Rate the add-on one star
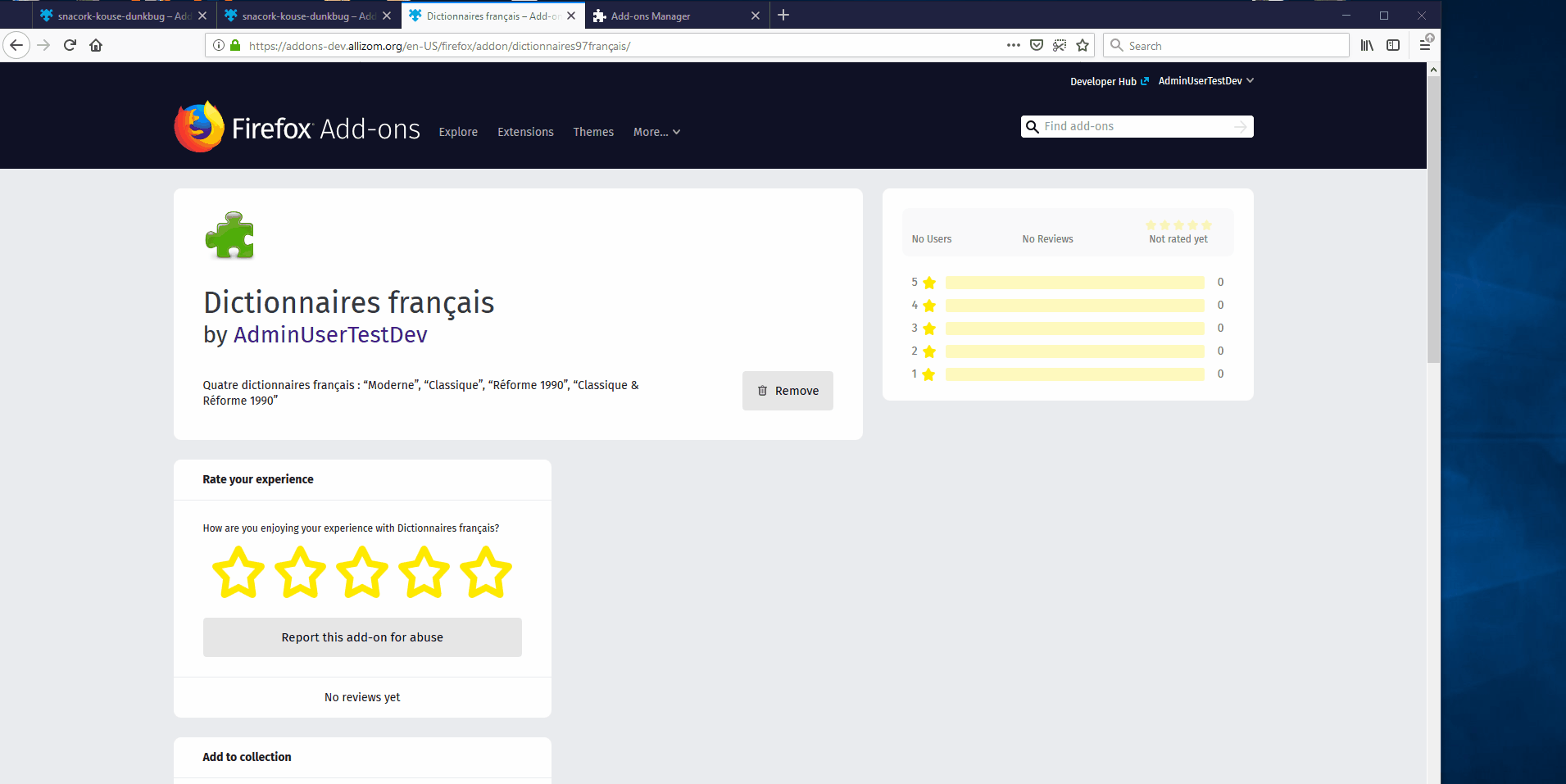The image size is (1566, 784). (x=238, y=572)
